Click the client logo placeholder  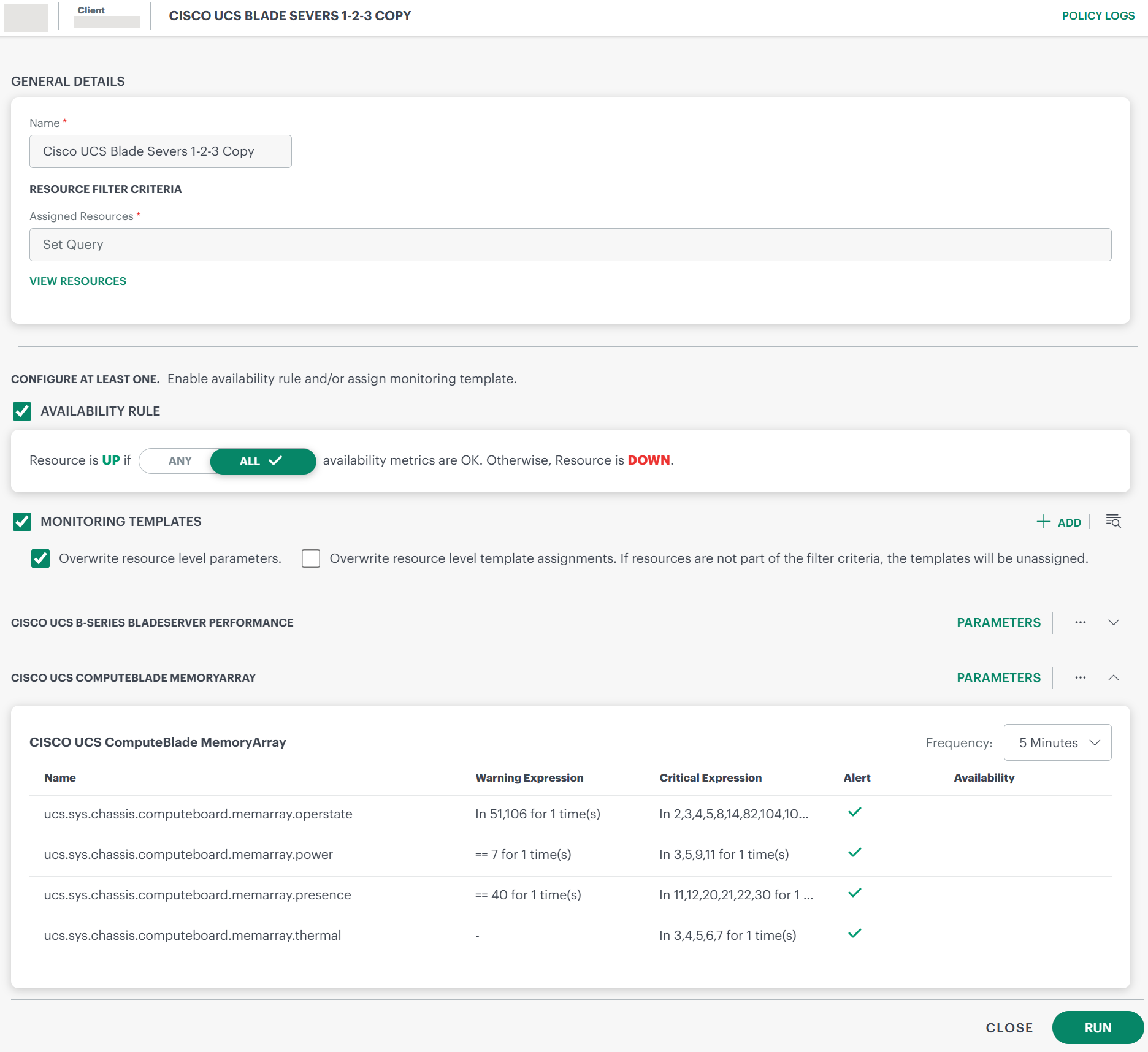[x=26, y=17]
